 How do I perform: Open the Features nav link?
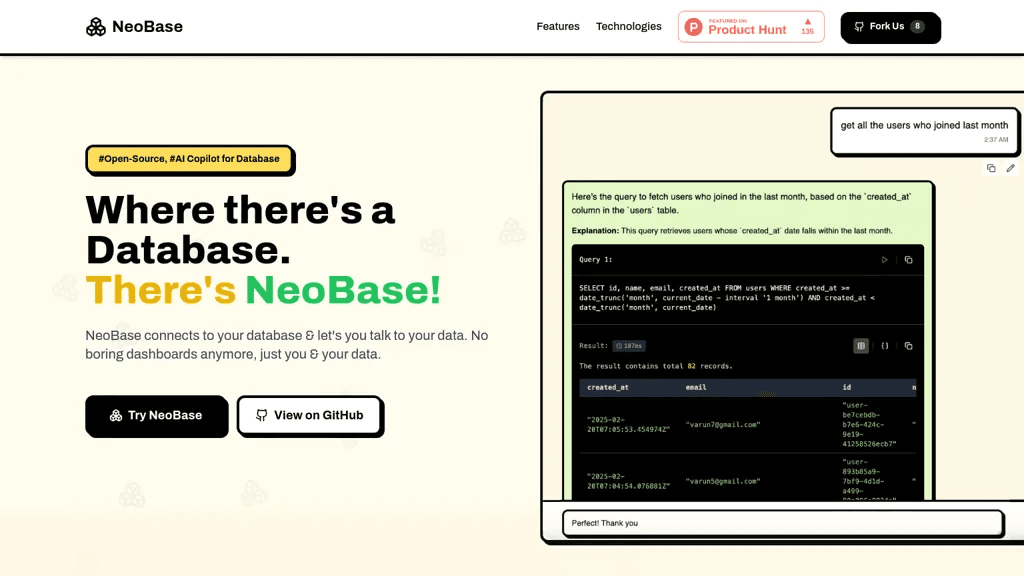(x=558, y=26)
